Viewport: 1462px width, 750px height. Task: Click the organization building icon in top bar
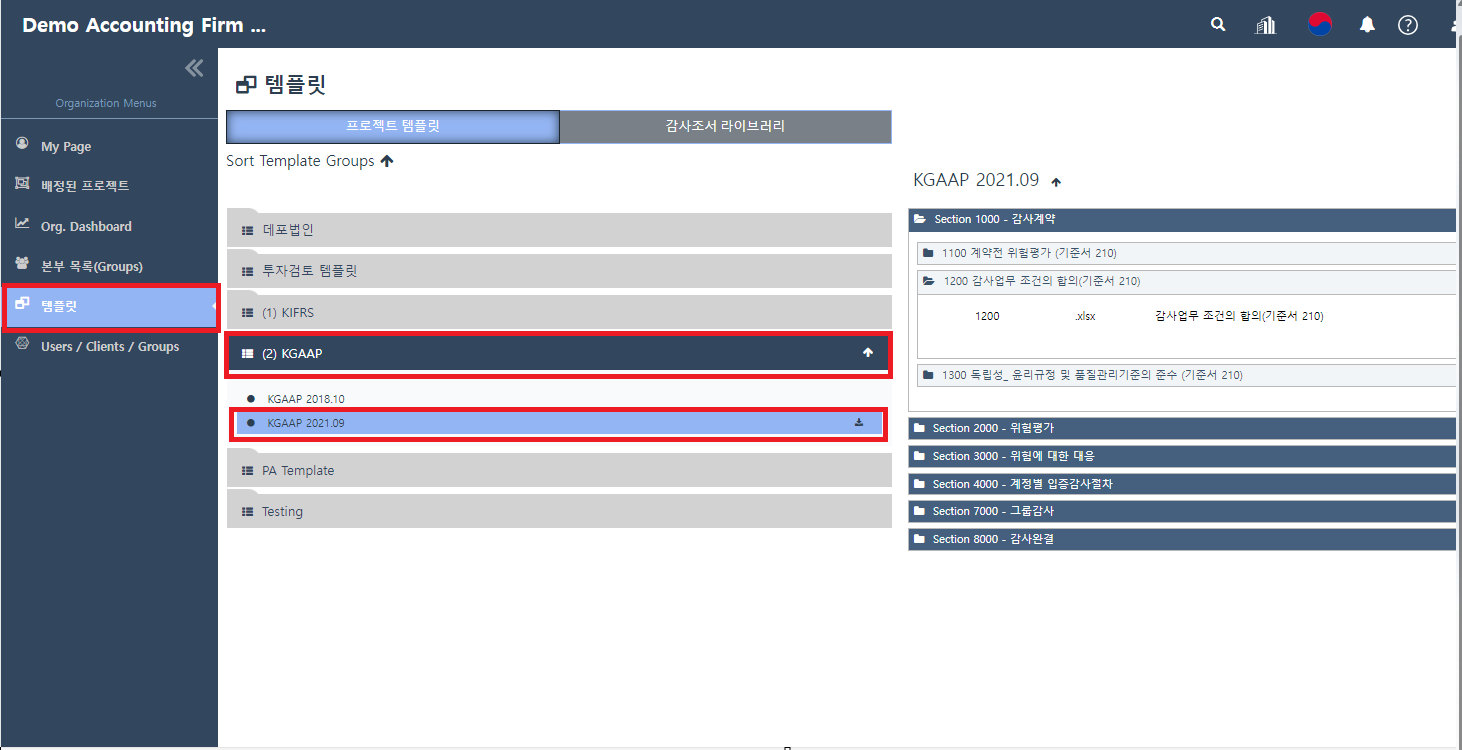click(x=1265, y=24)
